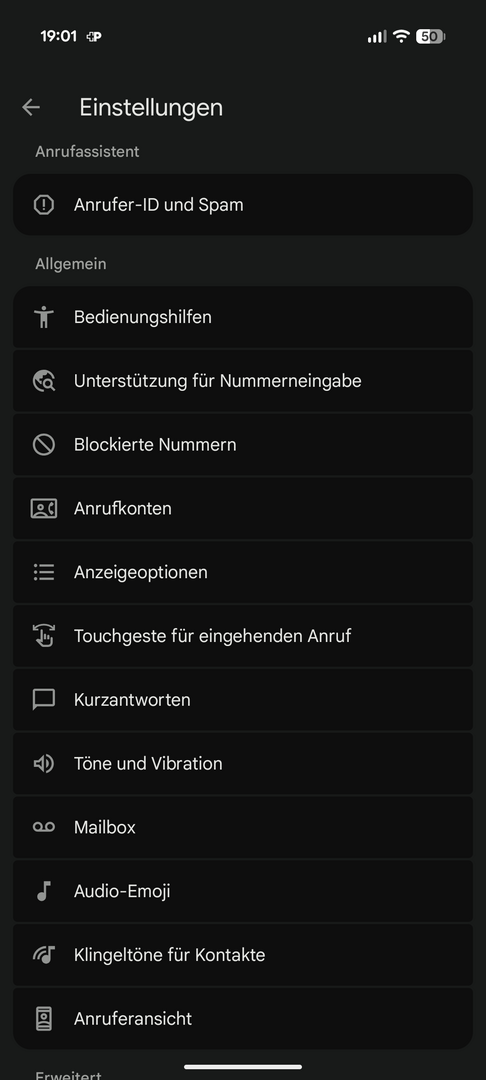The image size is (486, 1080).
Task: Tap the music note icon for Audio-Emoji
Action: point(44,891)
